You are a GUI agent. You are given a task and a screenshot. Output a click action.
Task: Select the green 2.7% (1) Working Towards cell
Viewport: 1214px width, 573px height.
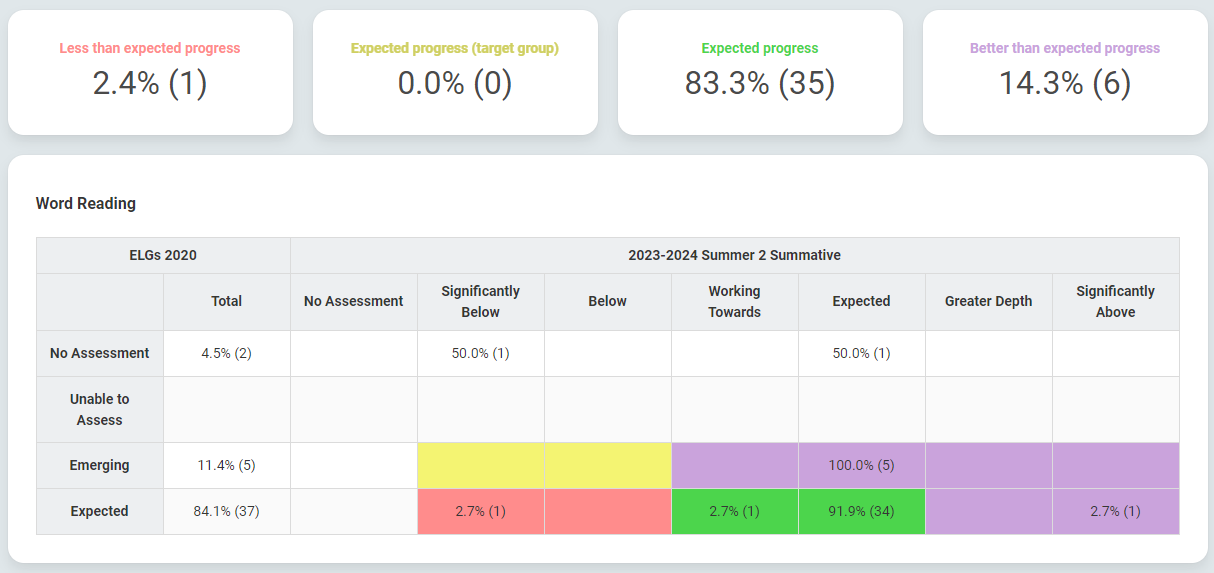pos(735,511)
